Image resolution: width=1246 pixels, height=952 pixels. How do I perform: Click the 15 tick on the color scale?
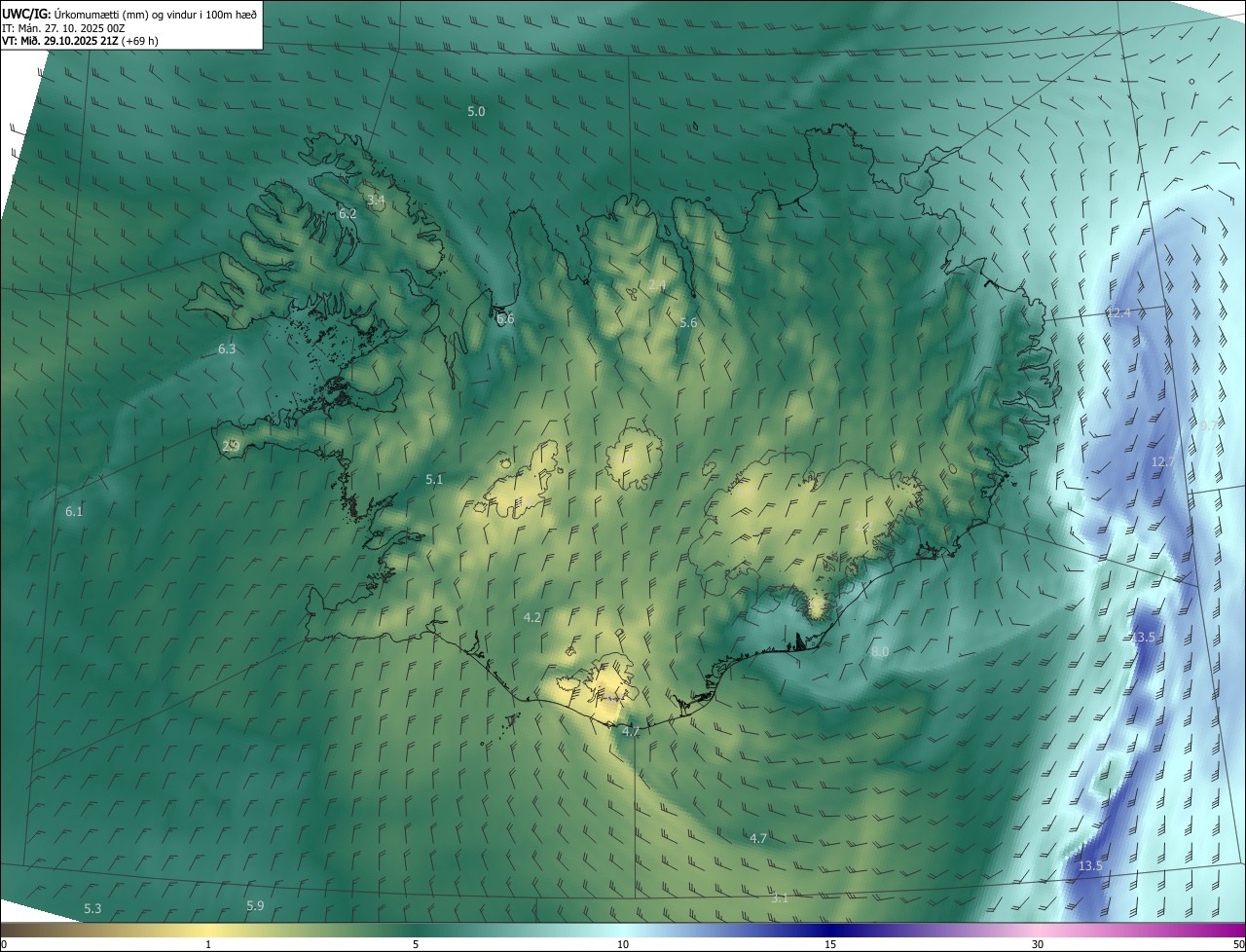[830, 945]
